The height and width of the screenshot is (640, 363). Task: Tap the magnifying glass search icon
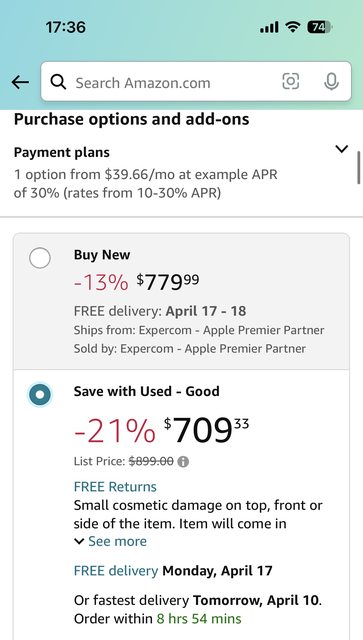[58, 82]
